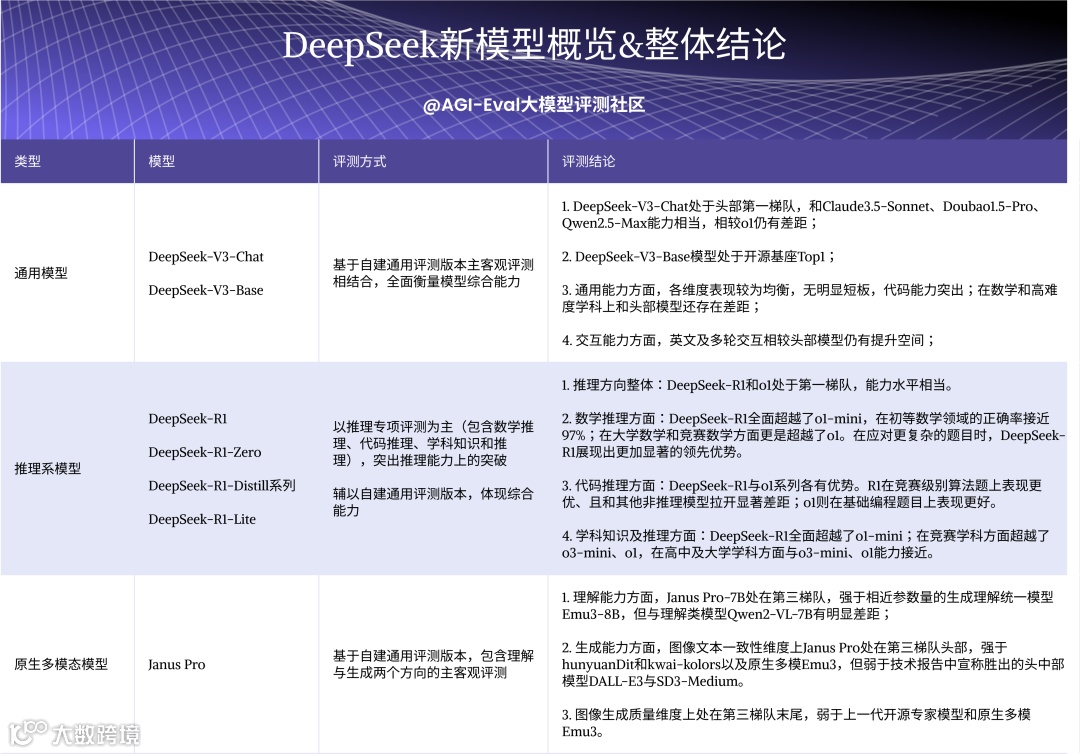
Task: Click the '包含理解与生成两个方向' method cell
Action: pos(433,664)
